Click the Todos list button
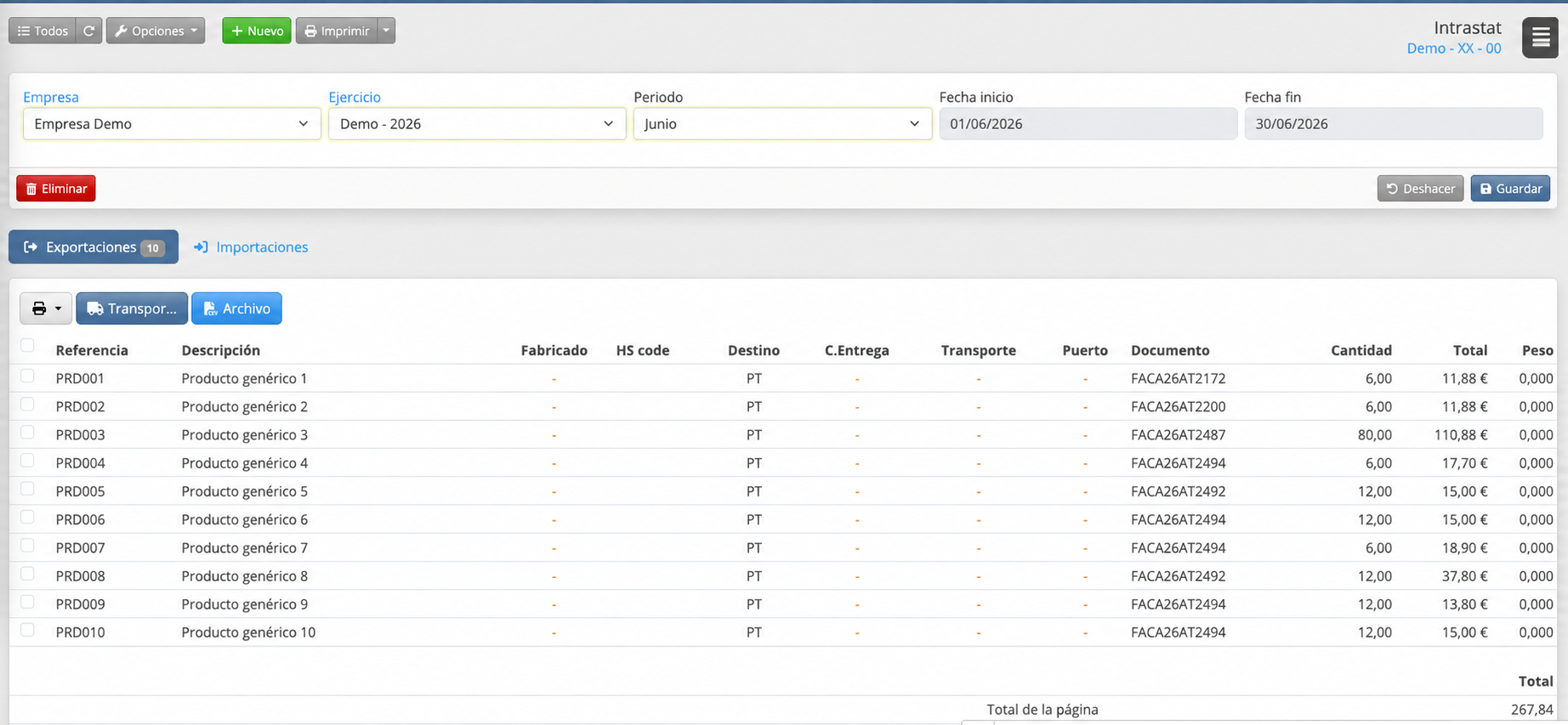Viewport: 1568px width, 725px height. (43, 31)
